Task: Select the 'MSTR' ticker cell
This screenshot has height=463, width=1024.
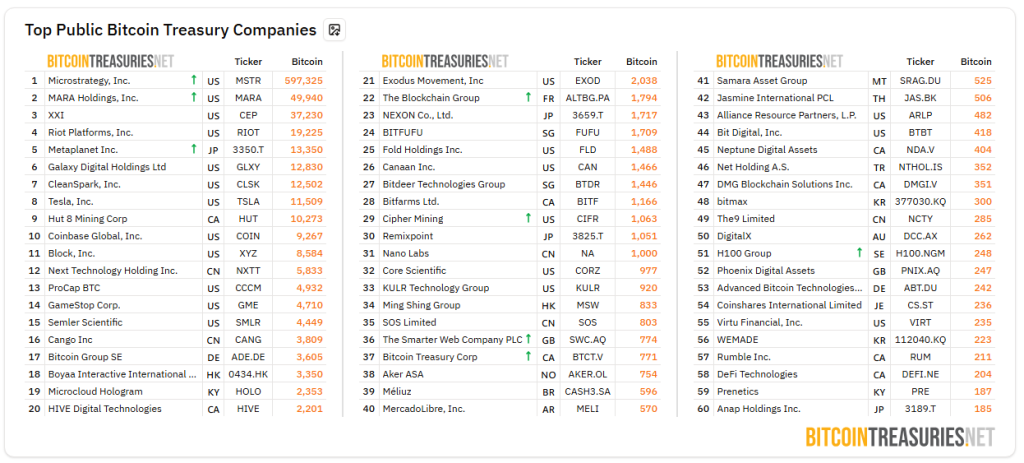Action: [248, 81]
